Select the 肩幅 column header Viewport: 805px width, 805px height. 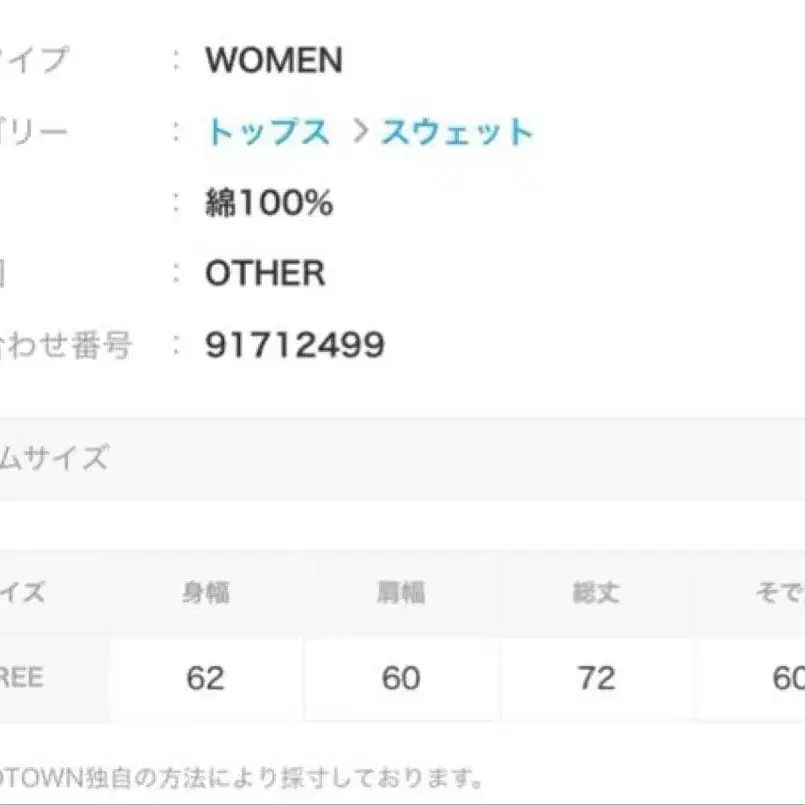[x=399, y=591]
